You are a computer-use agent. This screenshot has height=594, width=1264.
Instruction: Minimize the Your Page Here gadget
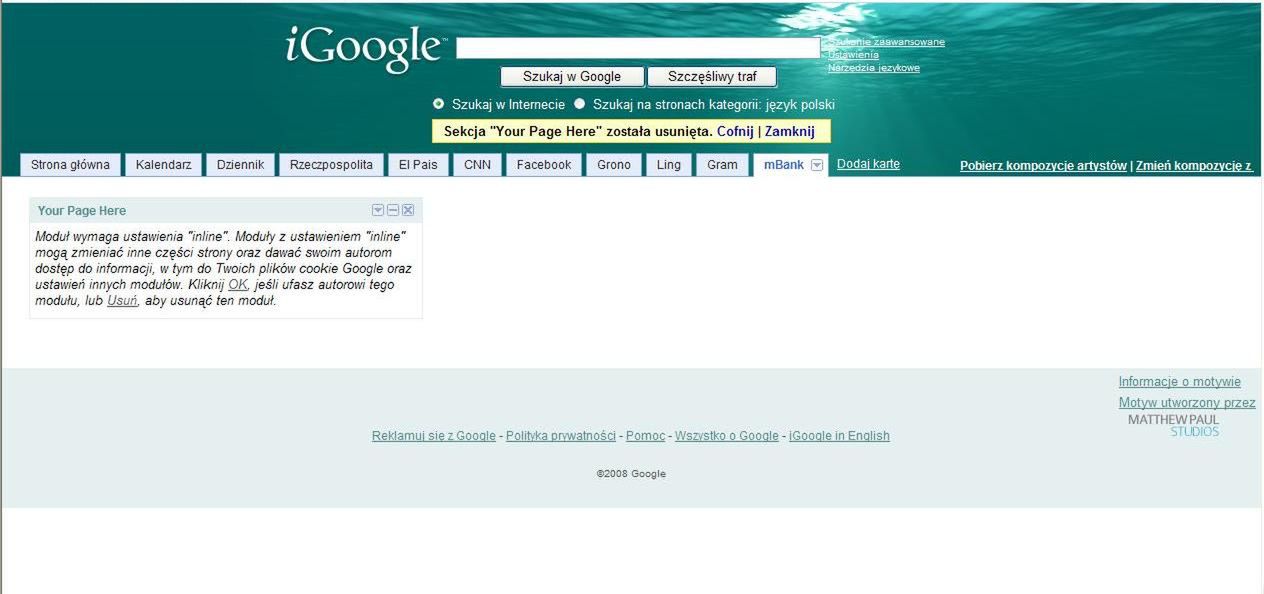click(393, 210)
